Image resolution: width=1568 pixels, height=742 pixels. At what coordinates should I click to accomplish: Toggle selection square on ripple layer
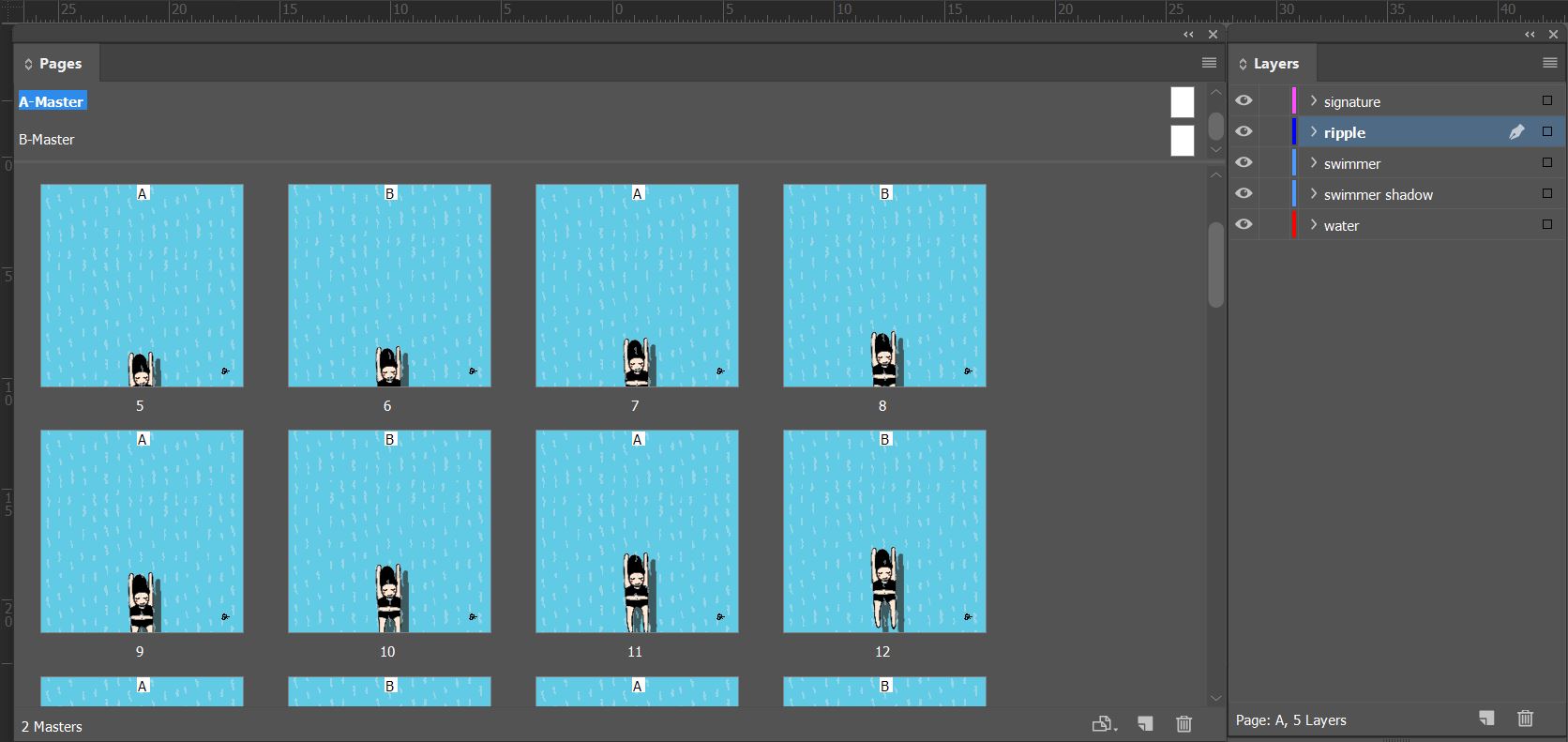click(1547, 131)
